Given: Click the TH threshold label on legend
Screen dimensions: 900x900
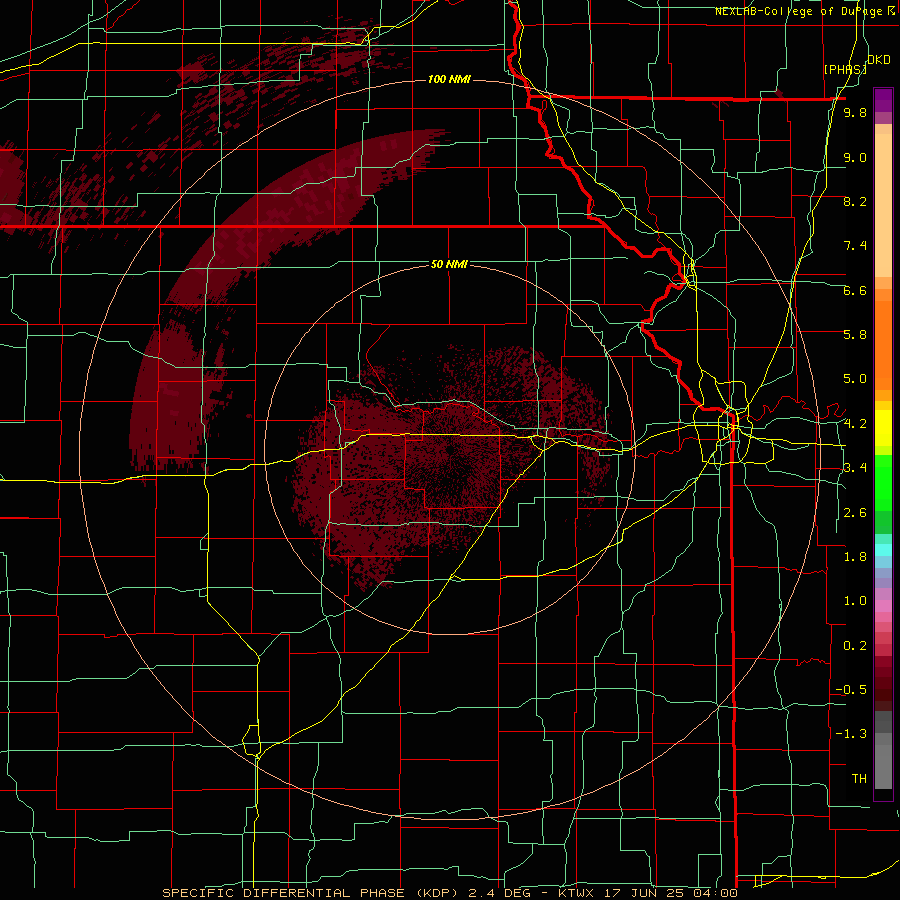Looking at the screenshot, I should click(x=859, y=779).
